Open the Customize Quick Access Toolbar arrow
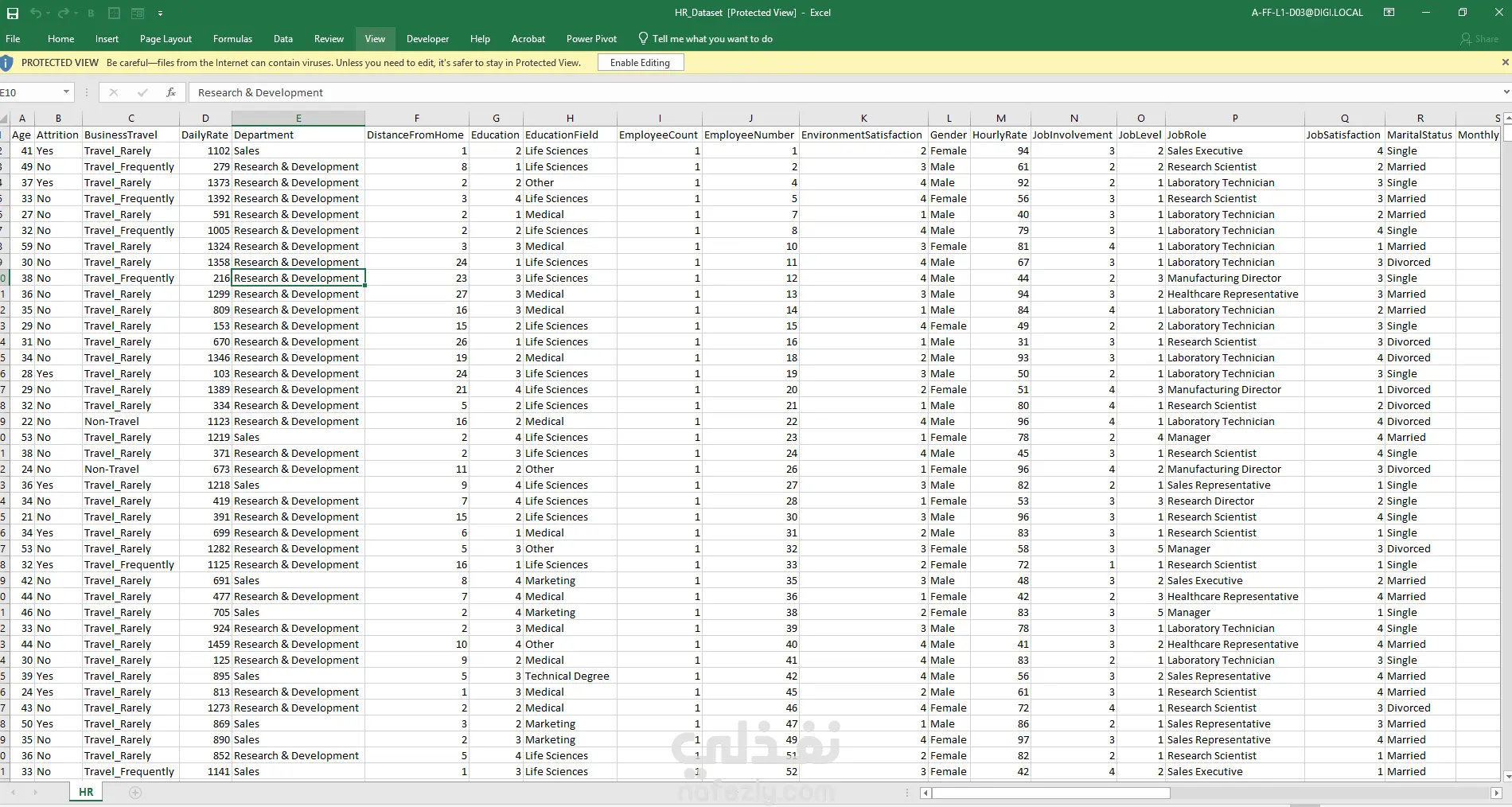This screenshot has height=807, width=1512. click(x=160, y=14)
